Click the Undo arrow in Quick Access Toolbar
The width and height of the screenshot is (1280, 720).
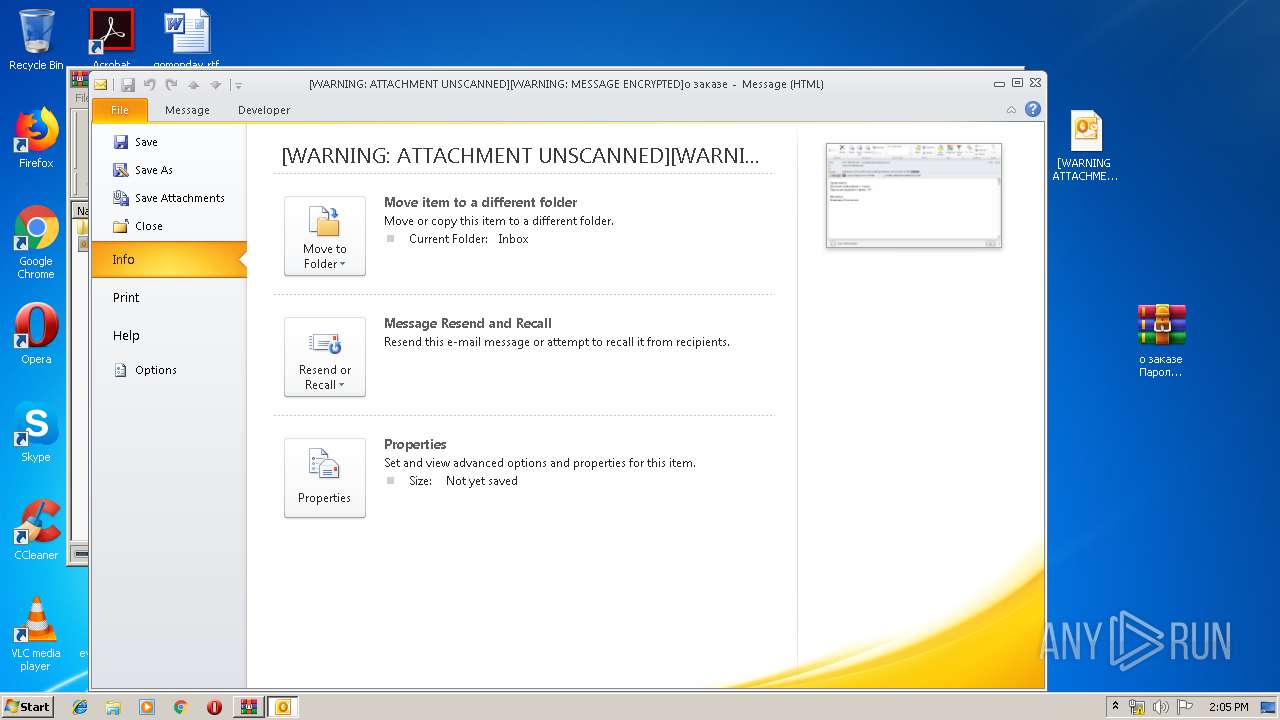click(150, 85)
